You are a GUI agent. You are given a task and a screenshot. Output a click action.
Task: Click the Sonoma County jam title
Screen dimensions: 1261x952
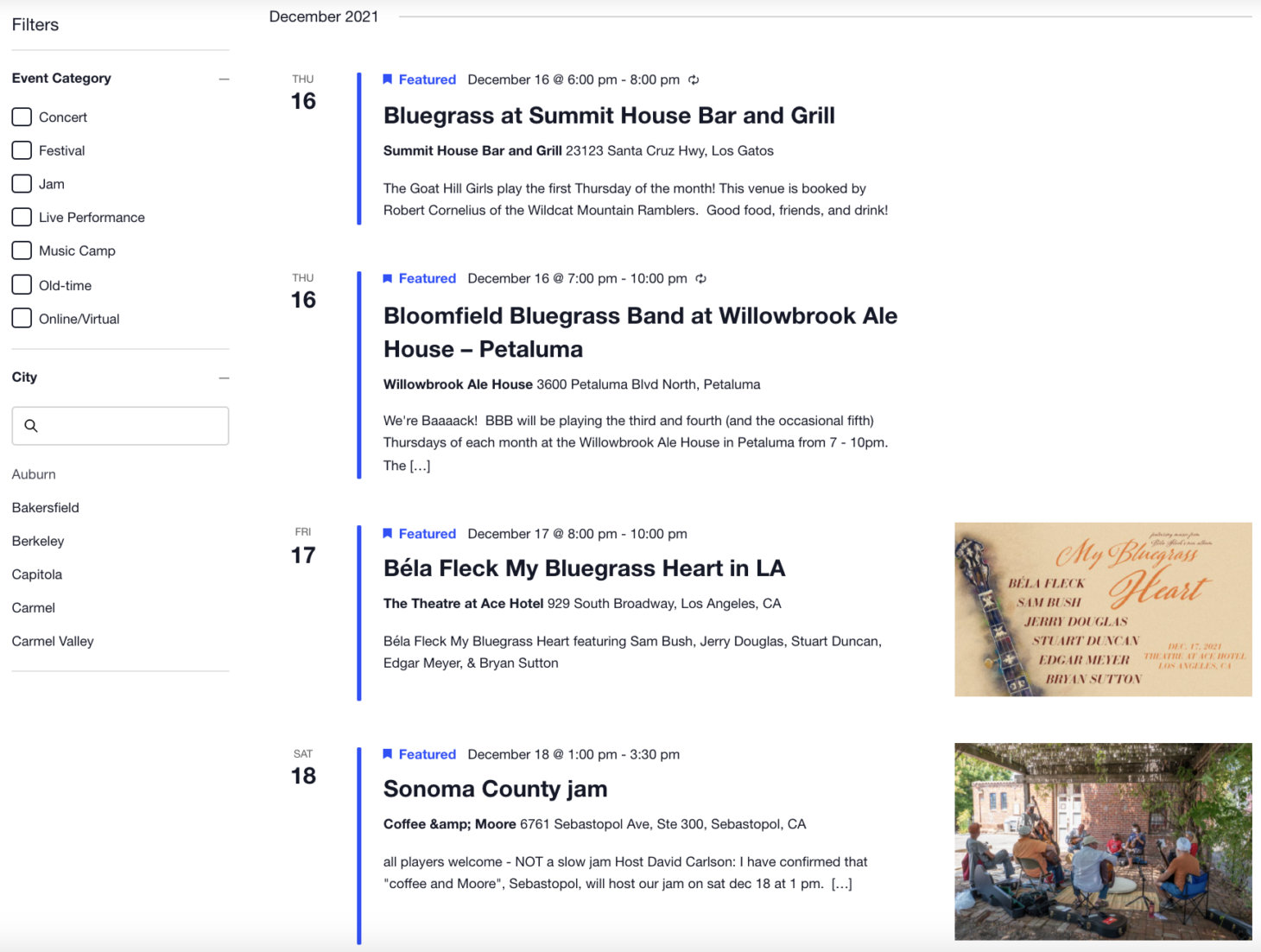coord(495,789)
